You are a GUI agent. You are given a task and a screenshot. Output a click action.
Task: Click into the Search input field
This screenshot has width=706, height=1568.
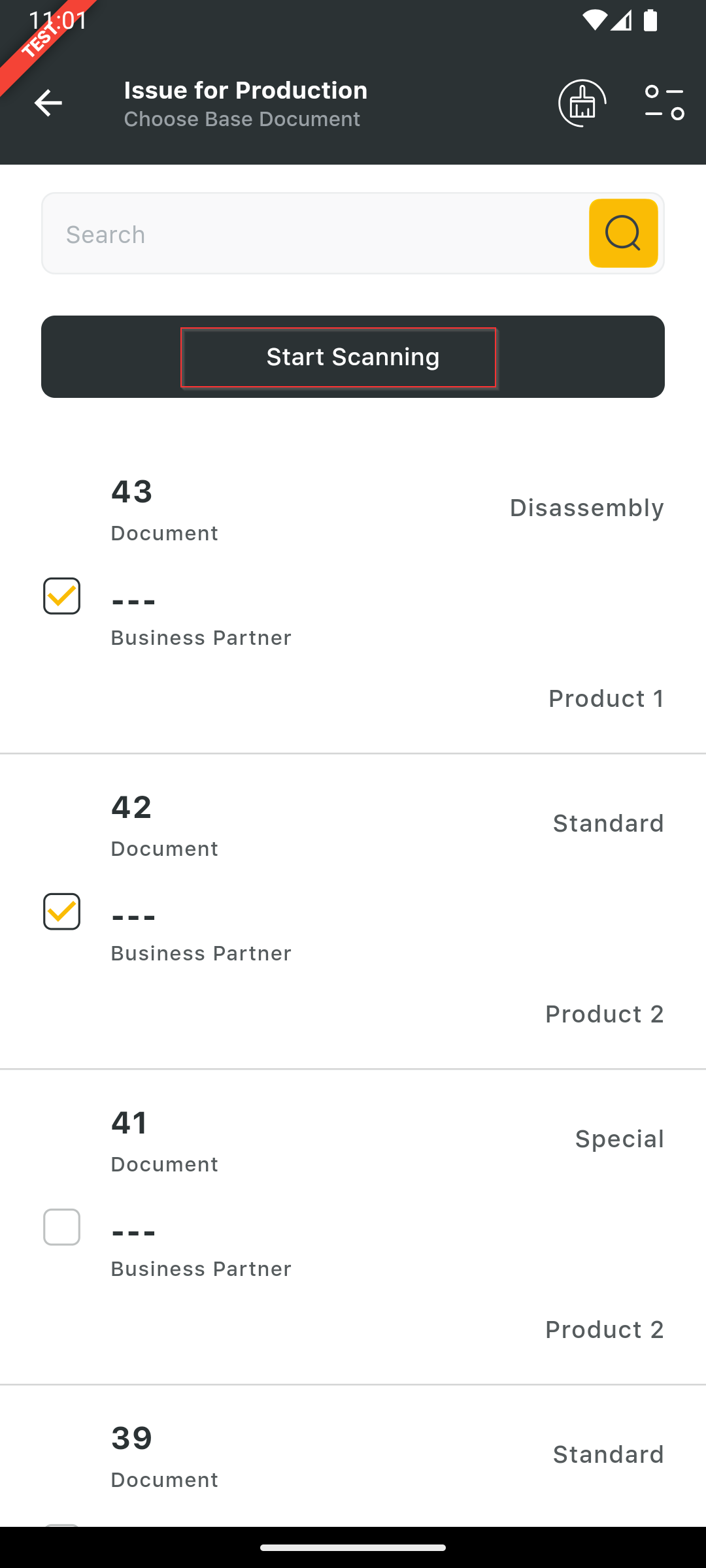pos(314,234)
